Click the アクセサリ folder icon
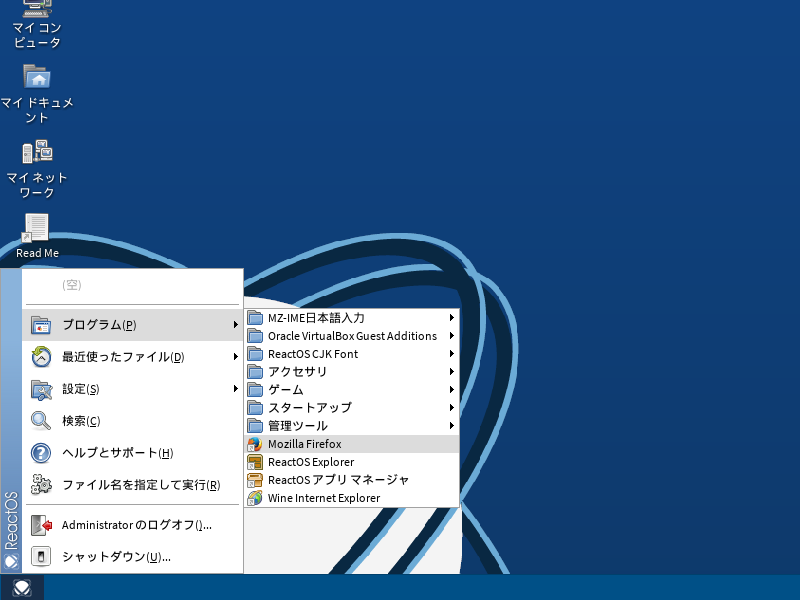 click(x=255, y=372)
